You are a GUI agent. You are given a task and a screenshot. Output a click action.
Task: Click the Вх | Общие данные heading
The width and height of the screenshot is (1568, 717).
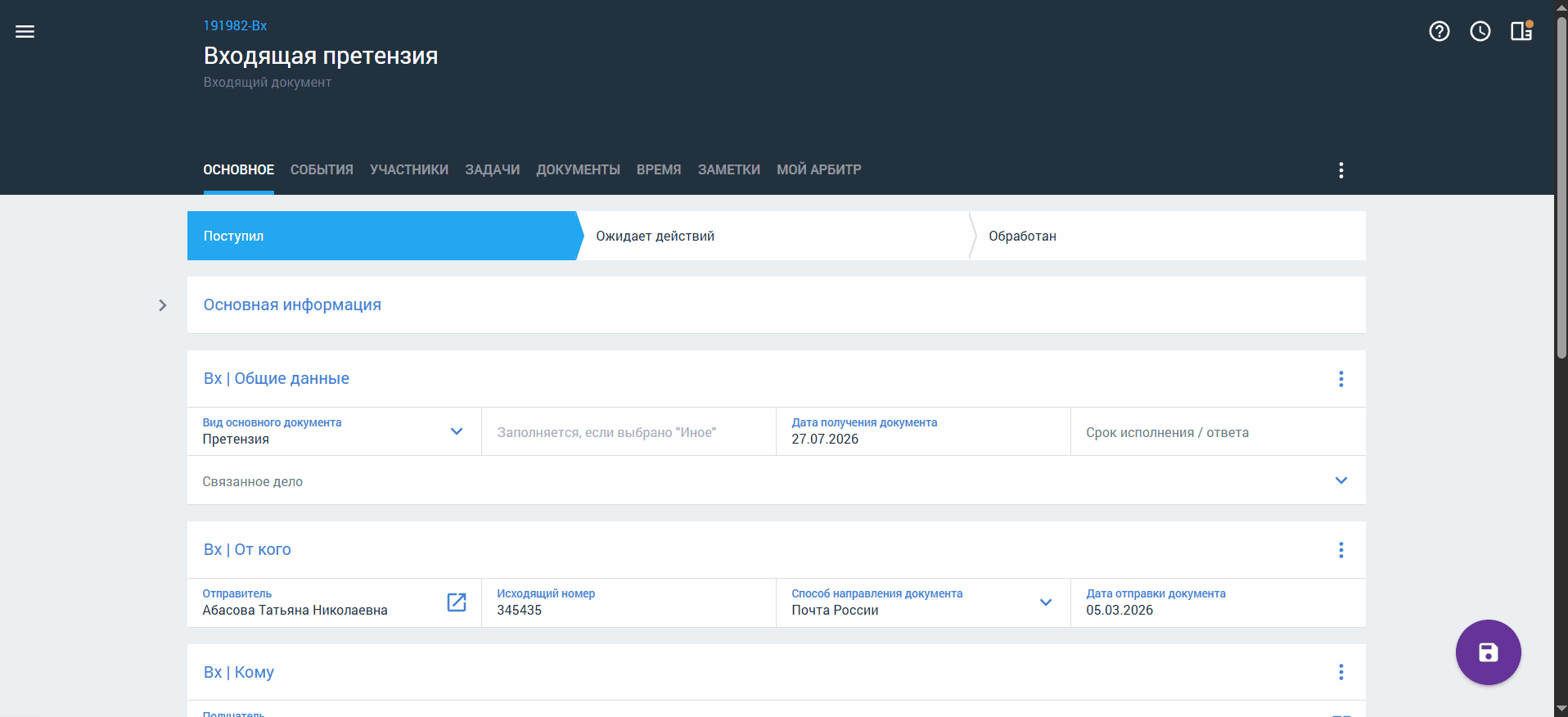tap(277, 379)
